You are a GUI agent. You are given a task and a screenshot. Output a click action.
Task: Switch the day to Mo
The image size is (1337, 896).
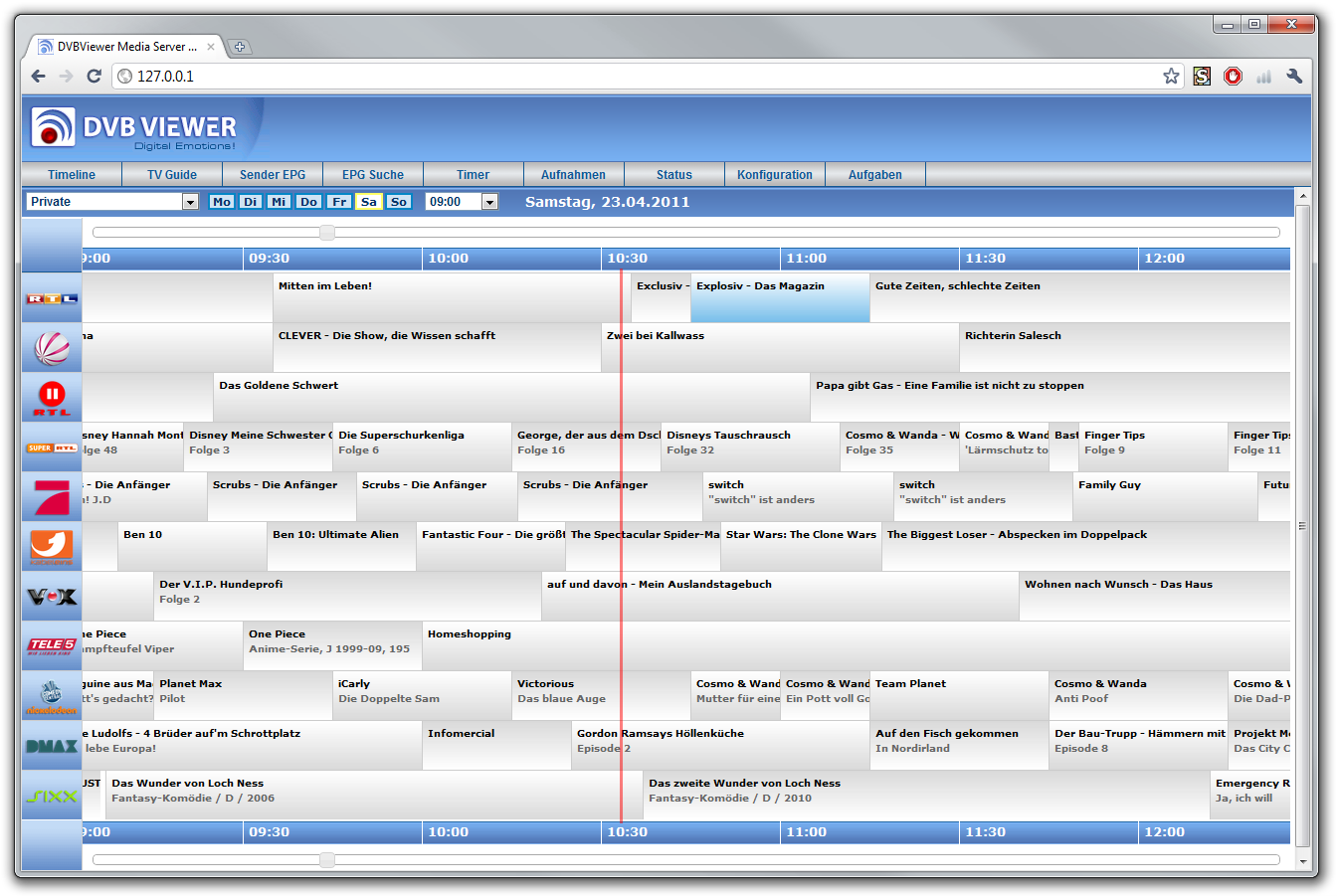[222, 202]
